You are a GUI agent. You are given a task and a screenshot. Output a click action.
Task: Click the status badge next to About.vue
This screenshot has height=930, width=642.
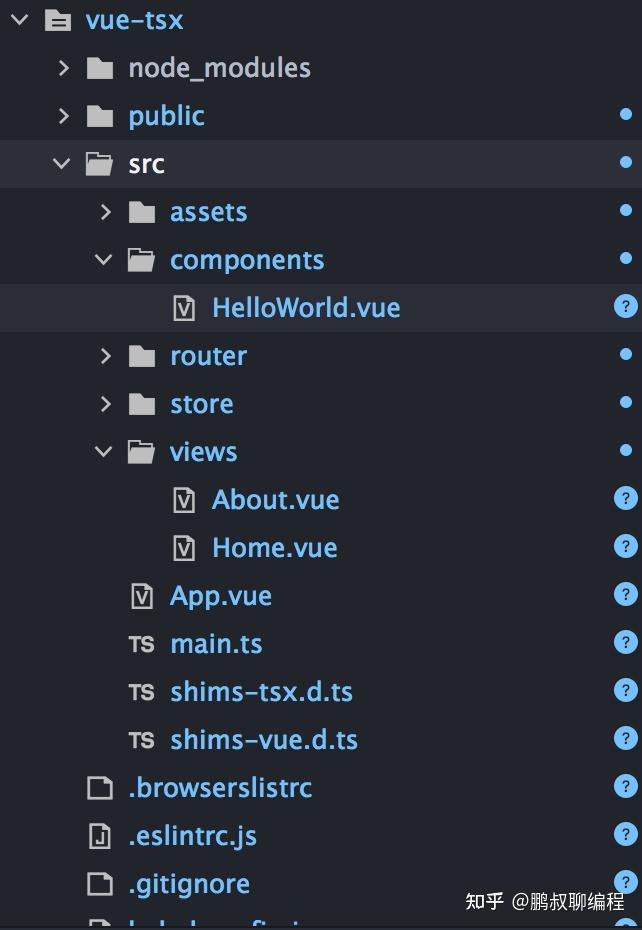point(625,499)
